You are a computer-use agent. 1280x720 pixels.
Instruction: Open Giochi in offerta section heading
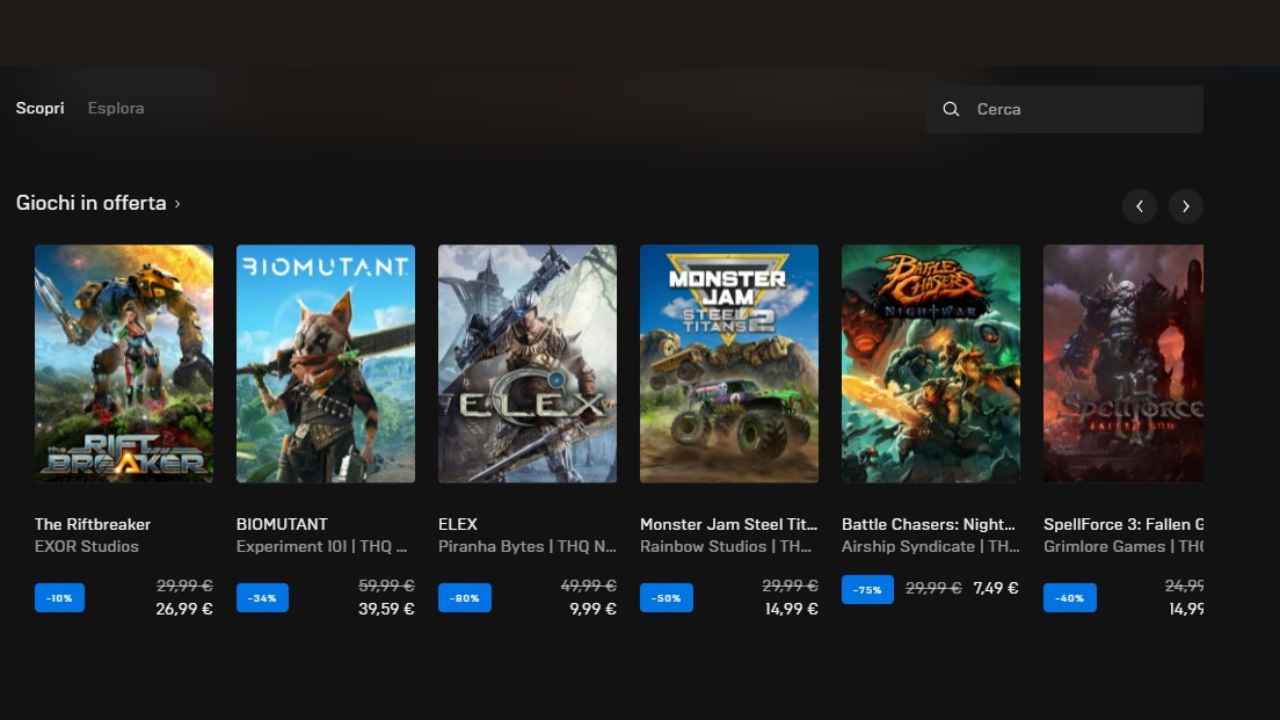(x=91, y=203)
